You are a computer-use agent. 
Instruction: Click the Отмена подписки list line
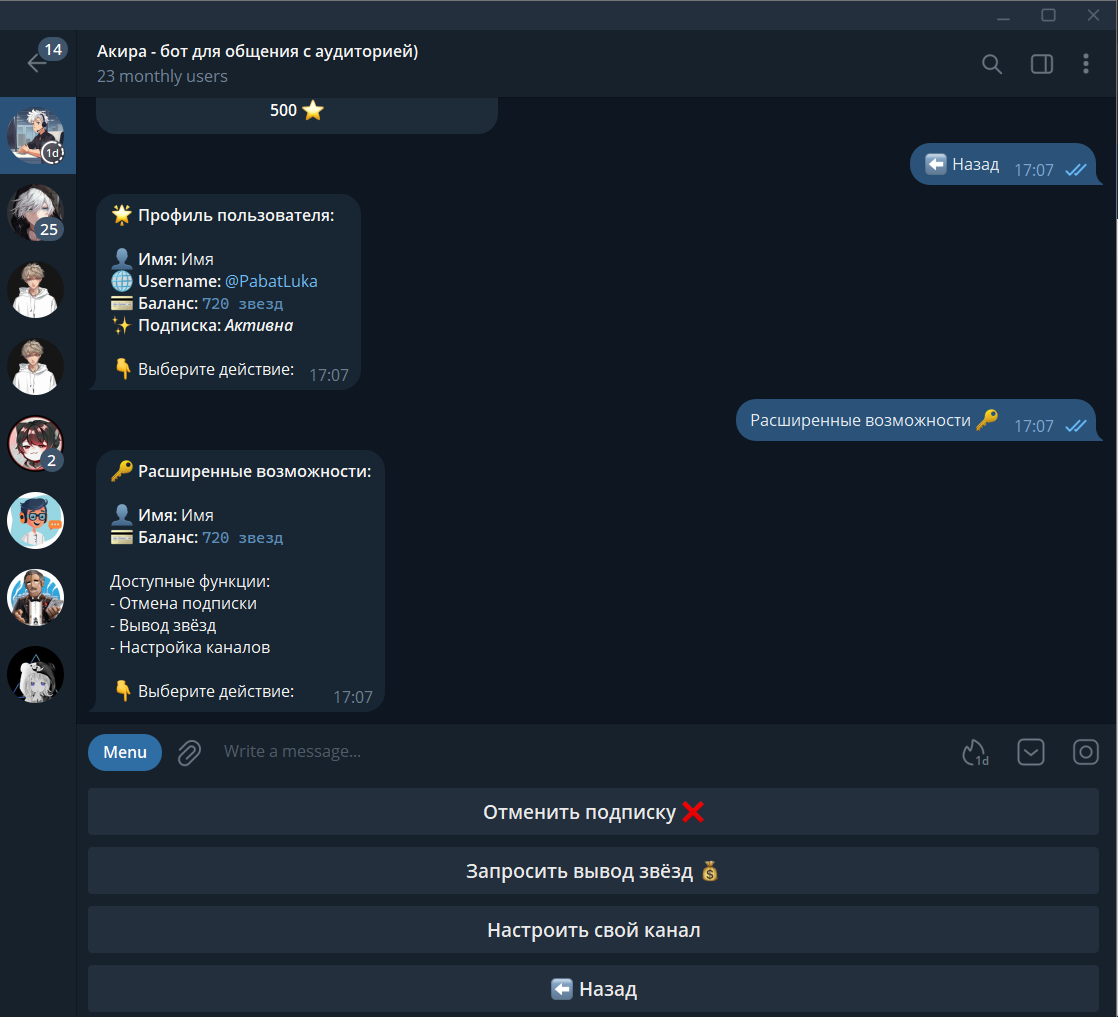point(183,603)
